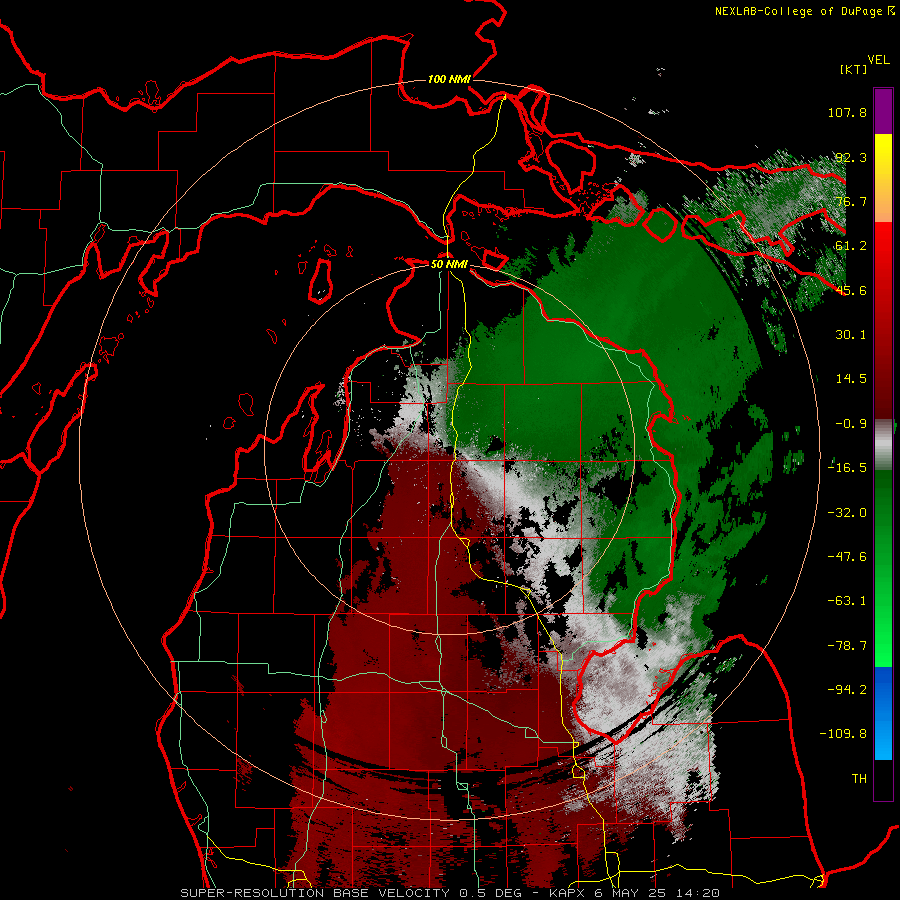
Task: Select the -78.7 scale value
Action: [x=847, y=646]
